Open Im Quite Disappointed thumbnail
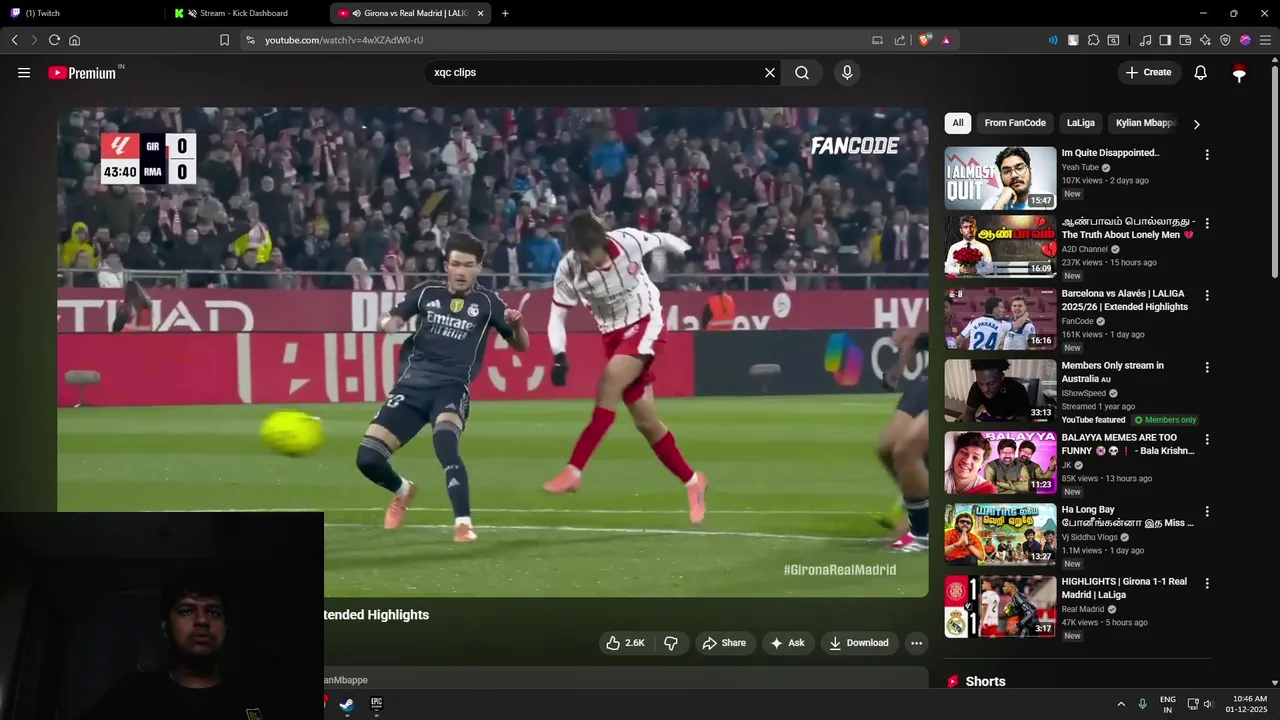Screen dimensions: 1280x720 tap(1000, 178)
